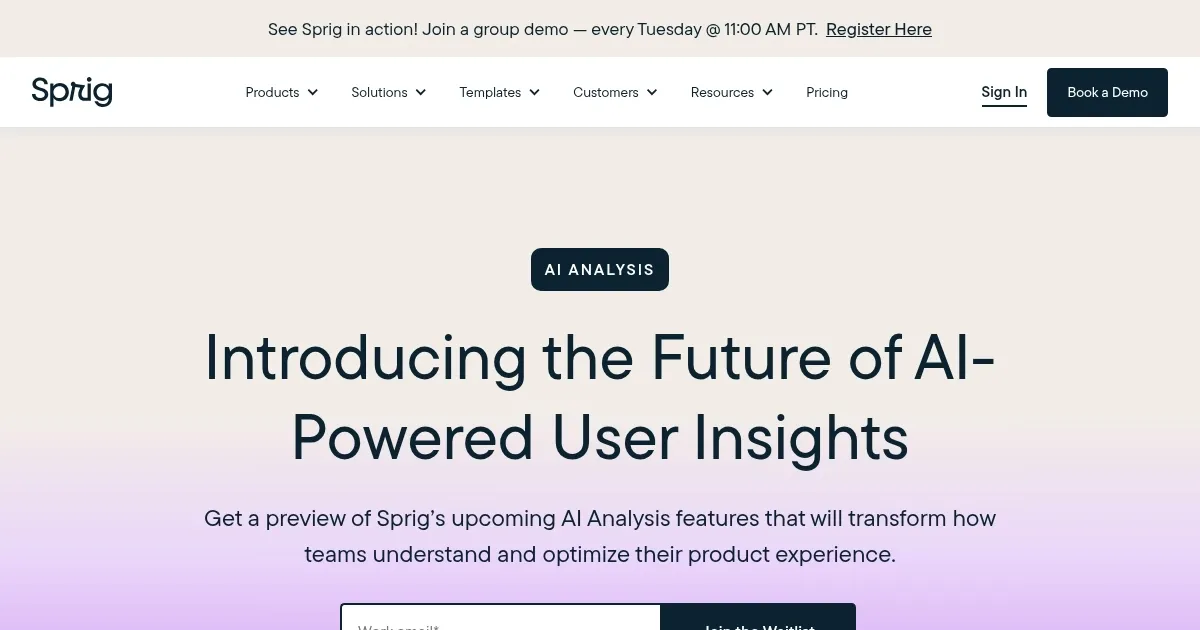Viewport: 1200px width, 630px height.
Task: Click the Sprig logo to go home
Action: pos(71,92)
